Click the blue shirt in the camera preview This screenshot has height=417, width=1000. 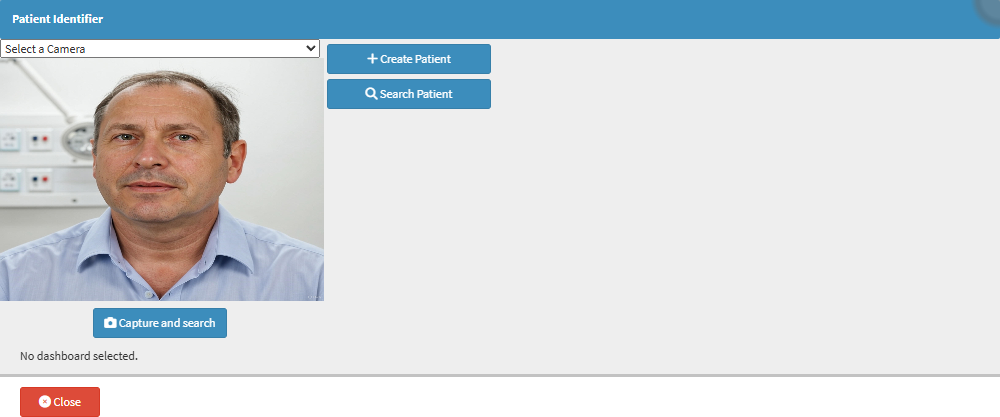tap(162, 261)
